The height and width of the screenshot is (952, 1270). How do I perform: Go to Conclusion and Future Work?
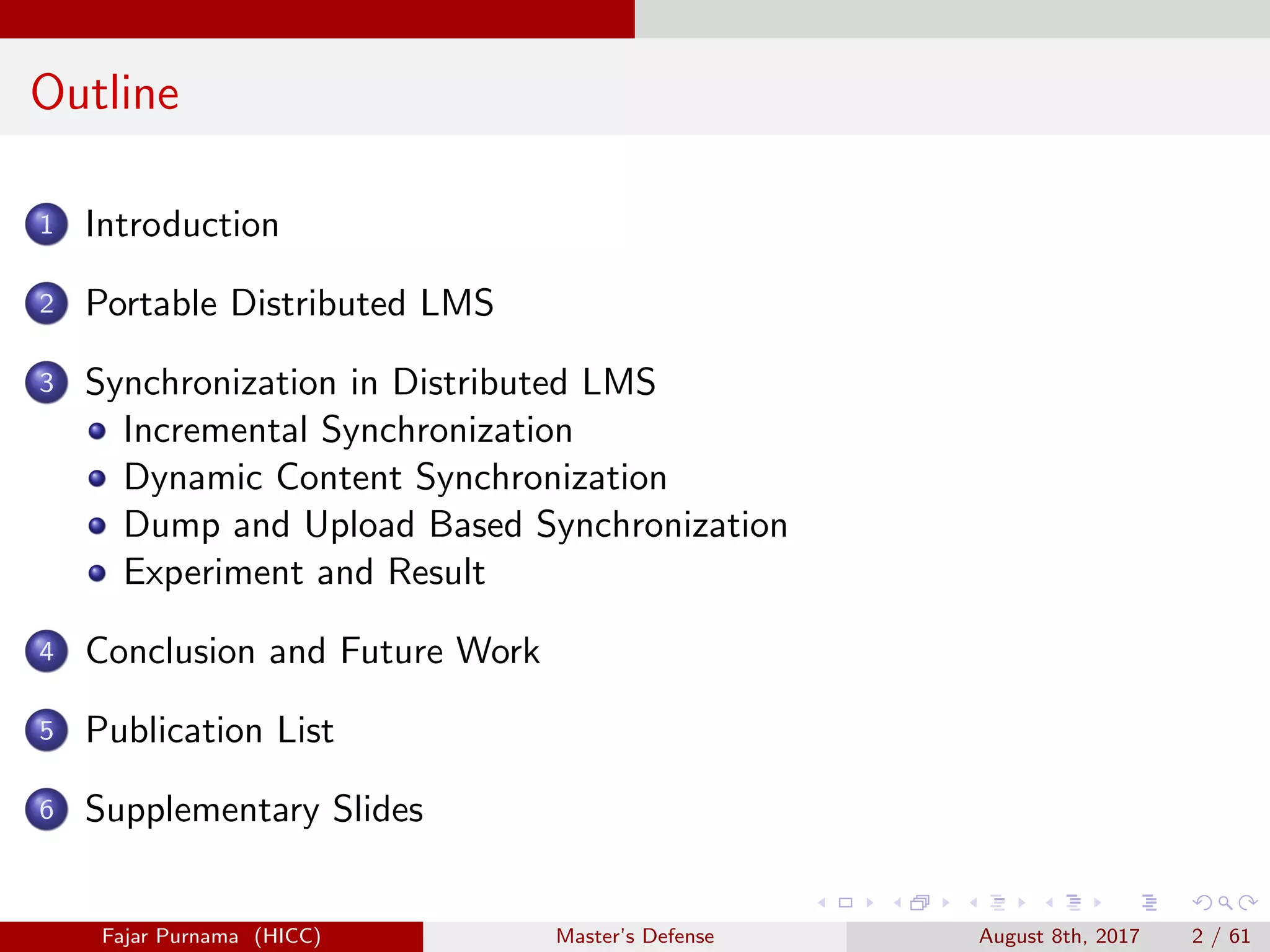[x=313, y=651]
